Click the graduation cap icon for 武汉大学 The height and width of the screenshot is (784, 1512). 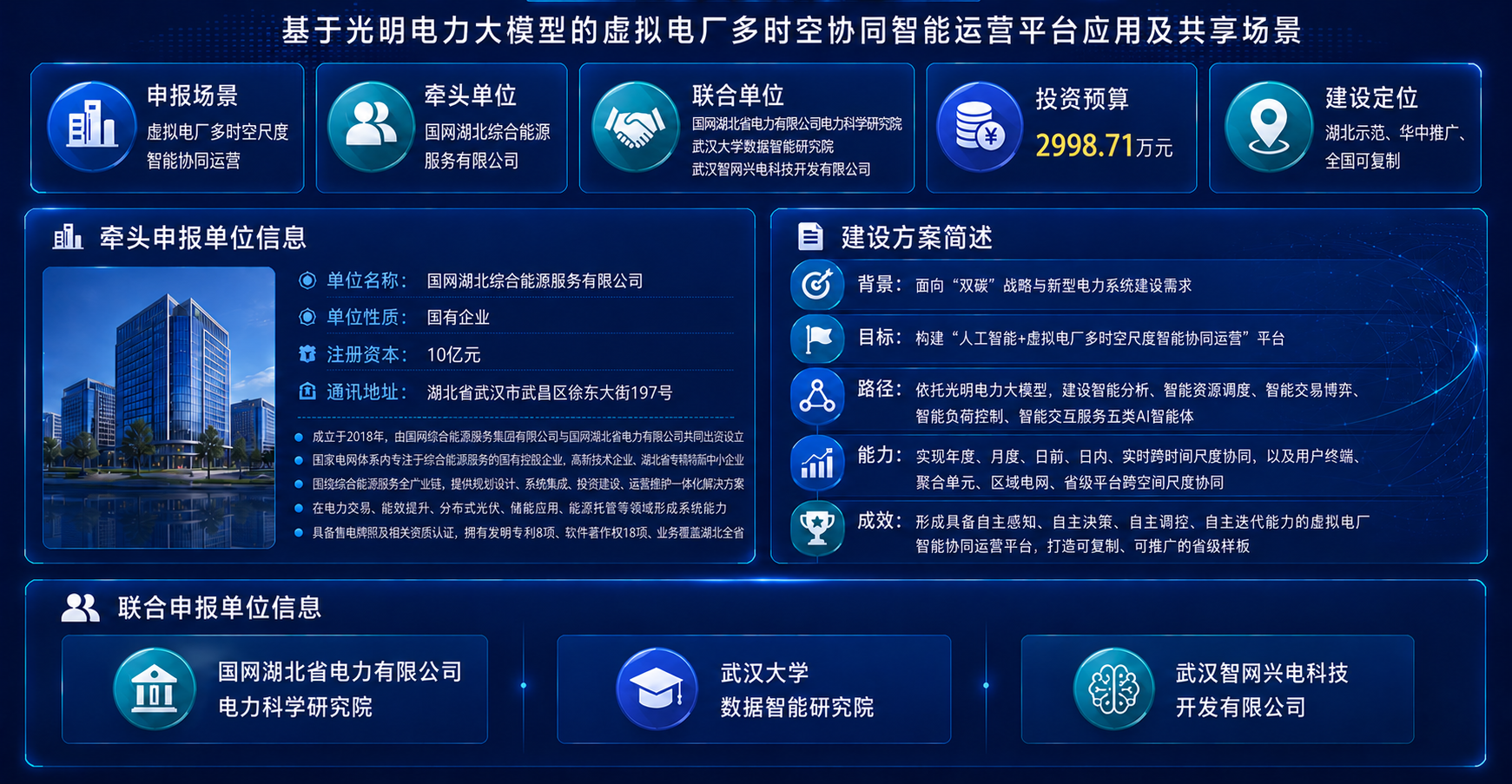657,688
